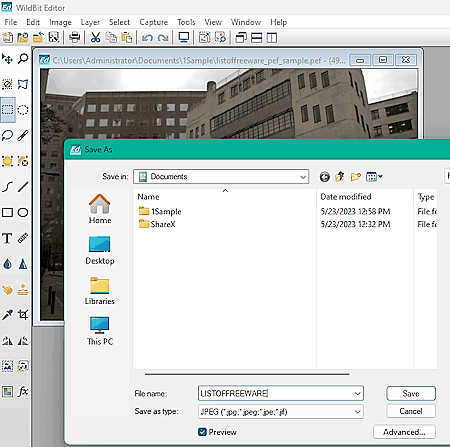Click the Save button
The height and width of the screenshot is (447, 450).
coord(411,393)
